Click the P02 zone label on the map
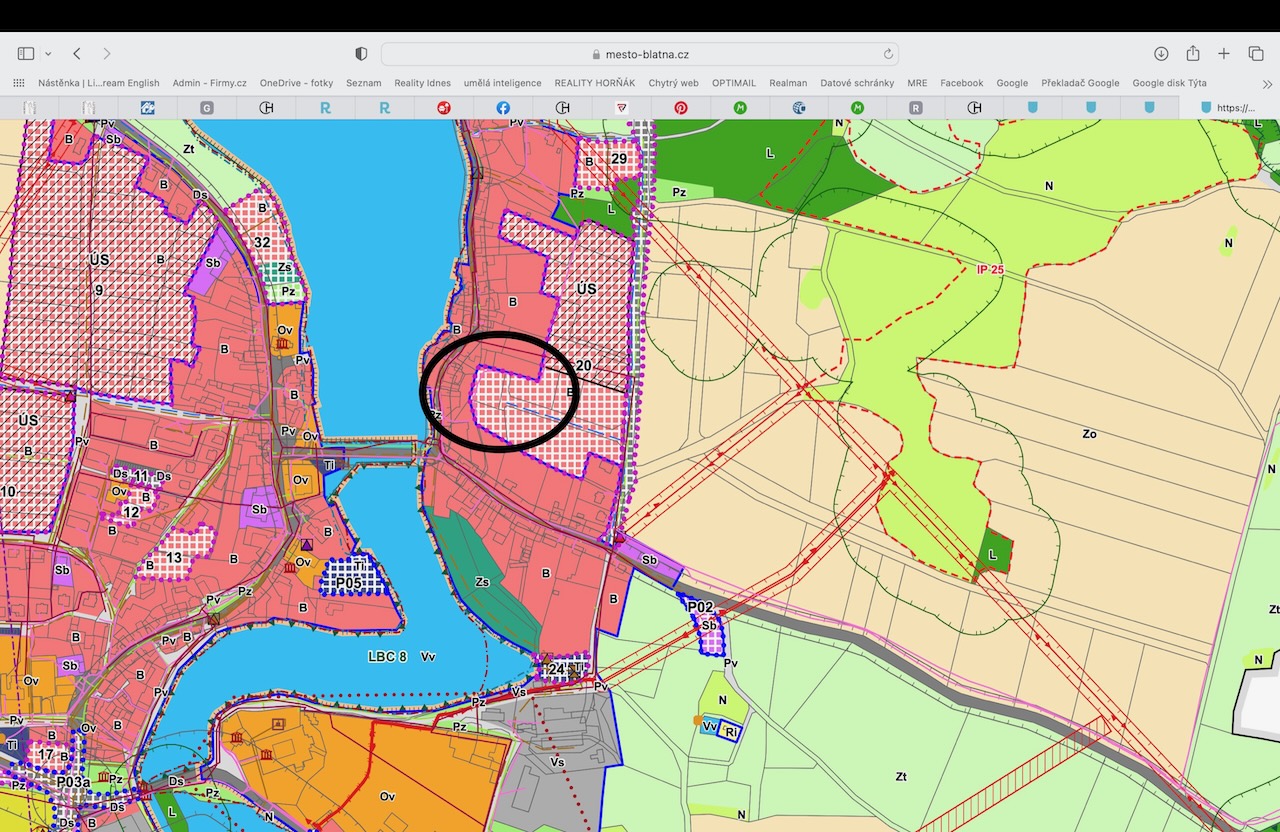Screen dimensions: 1280x832 700,607
